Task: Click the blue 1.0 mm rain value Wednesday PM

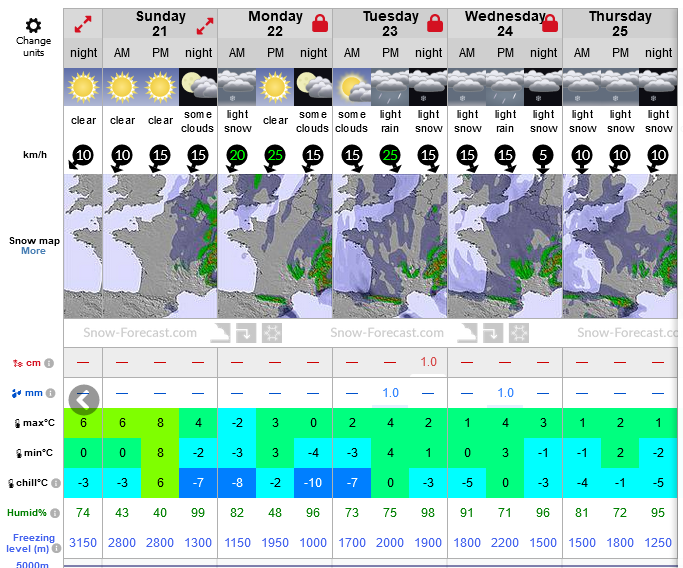Action: (x=505, y=393)
